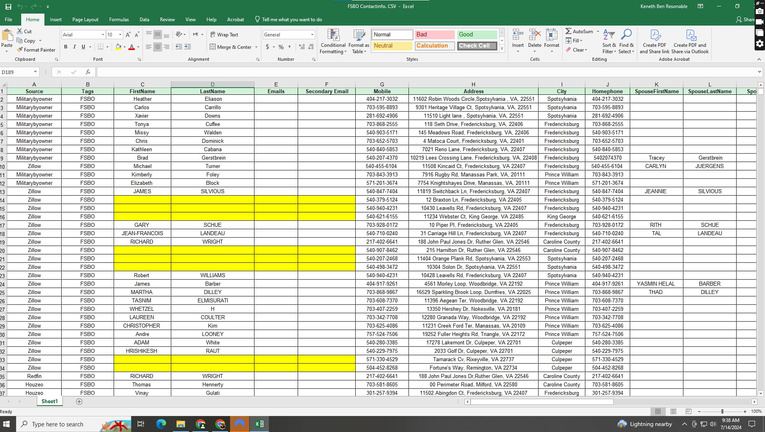Add a new sheet with plus button

point(79,401)
